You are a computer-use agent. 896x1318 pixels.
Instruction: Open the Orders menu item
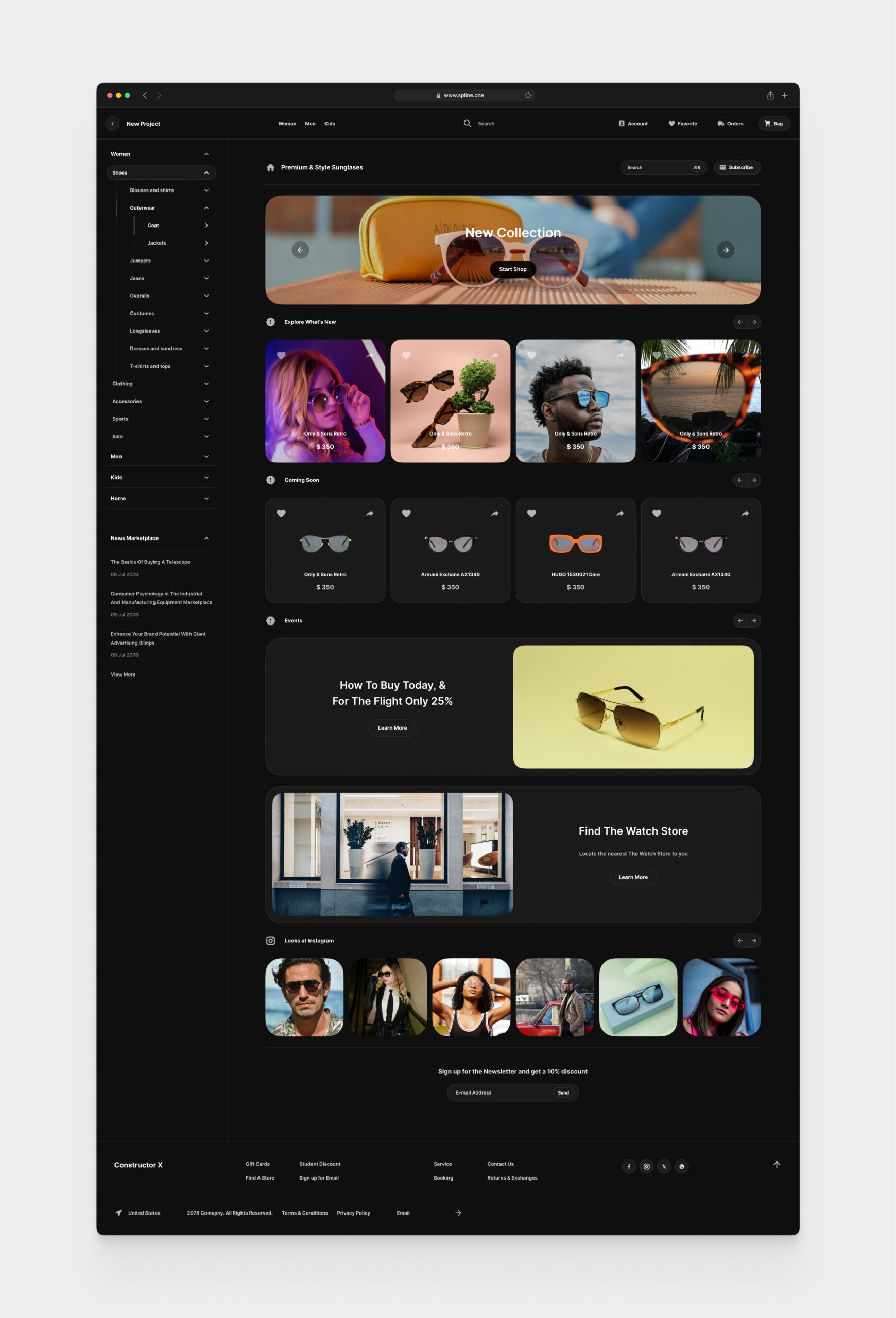730,124
